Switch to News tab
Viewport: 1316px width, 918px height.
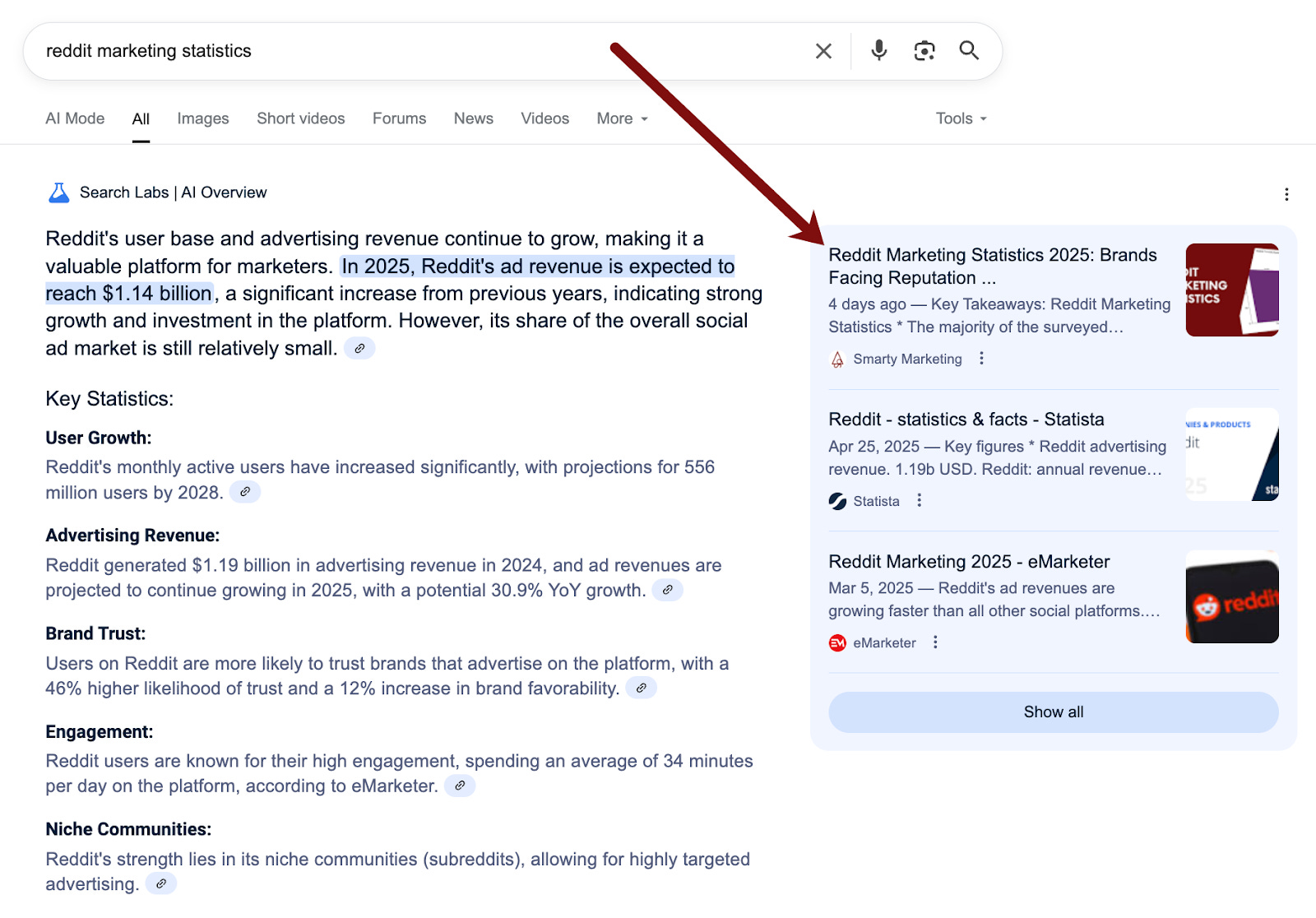(474, 118)
